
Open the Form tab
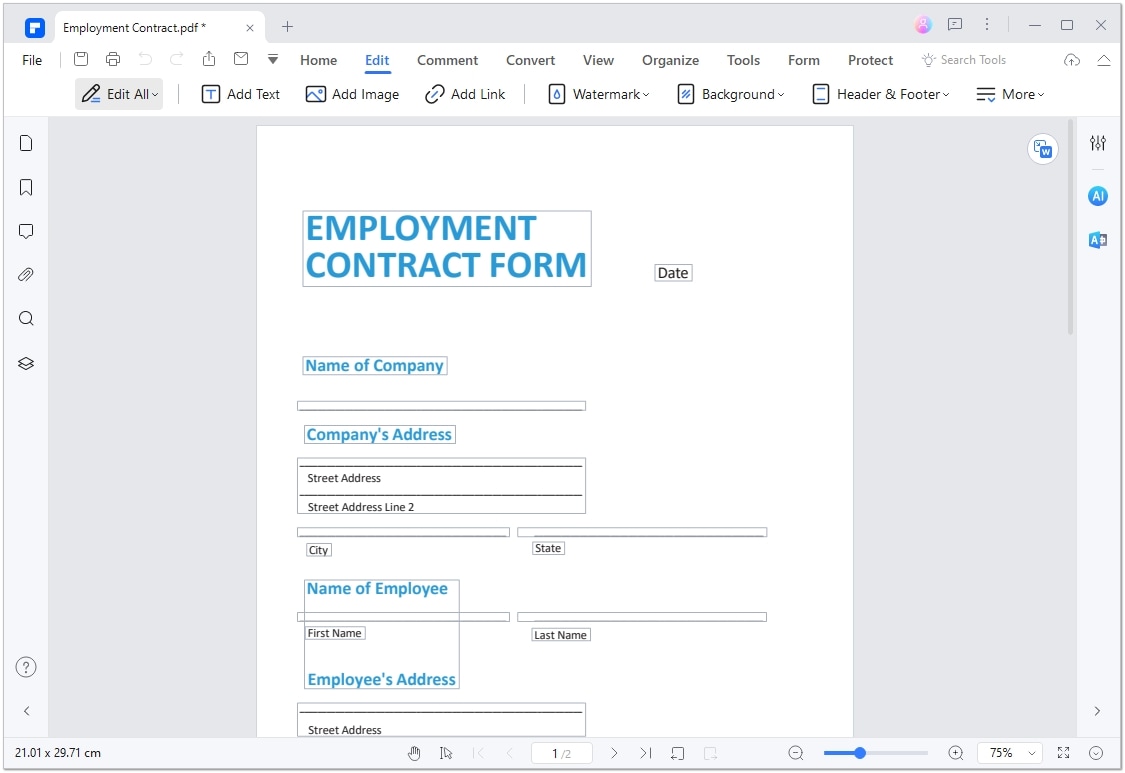click(x=804, y=60)
